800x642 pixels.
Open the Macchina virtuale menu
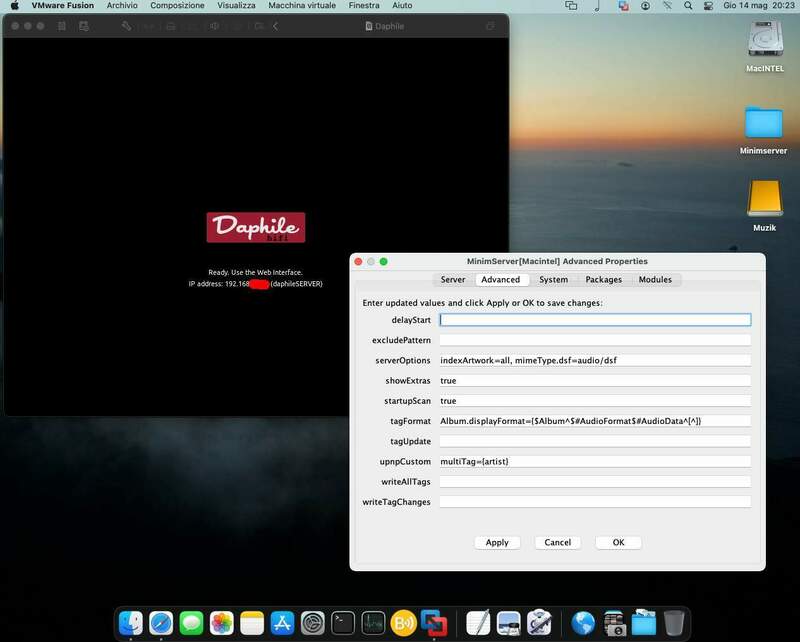tap(302, 6)
